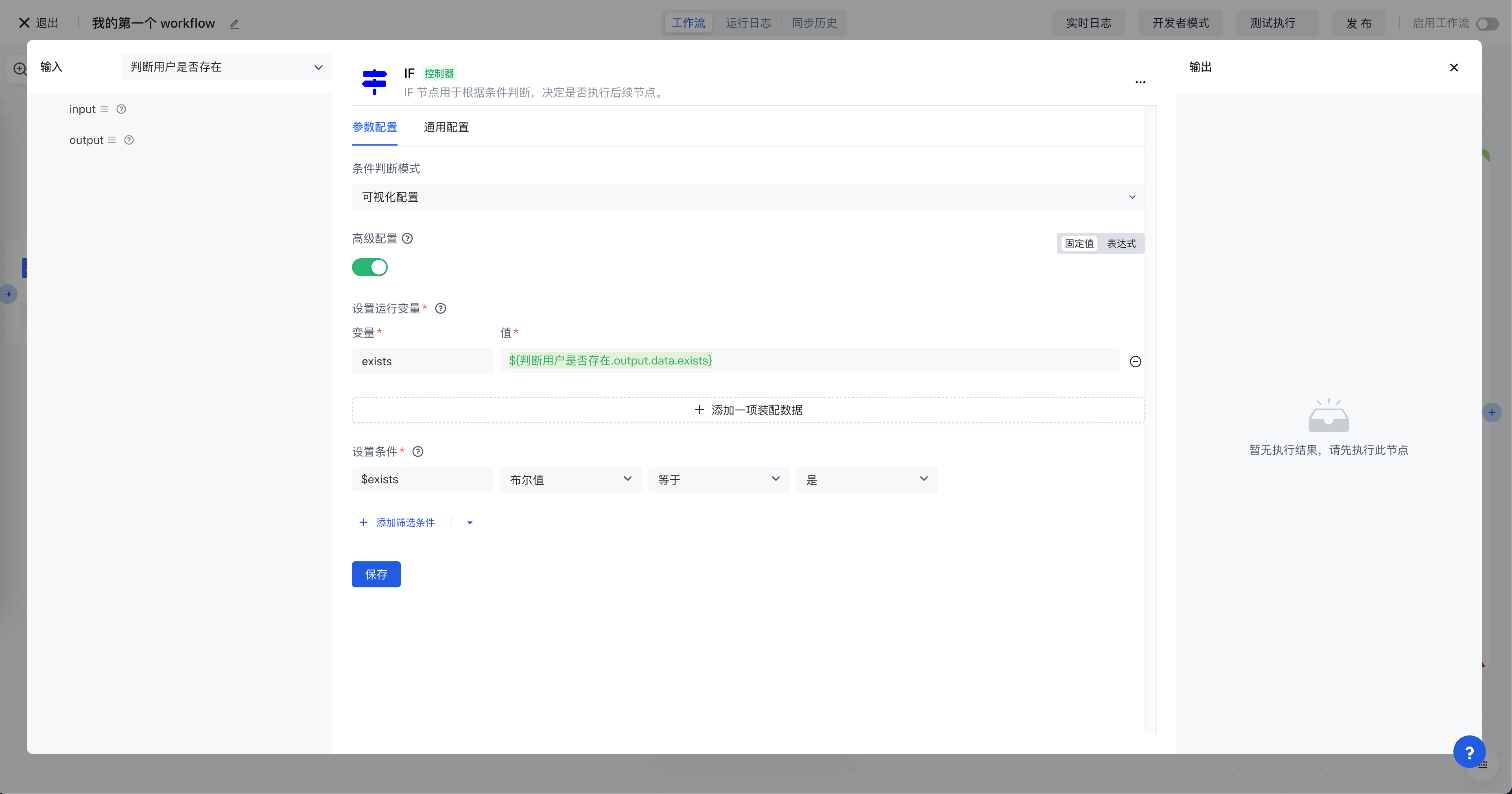Click the help icon beside 设置条件
The image size is (1512, 794).
[418, 451]
